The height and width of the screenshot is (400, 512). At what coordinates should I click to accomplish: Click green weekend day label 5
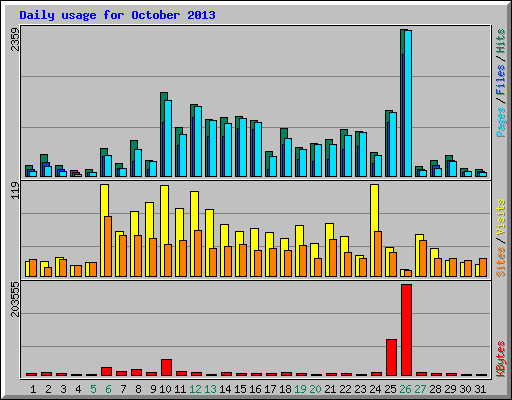click(x=93, y=389)
